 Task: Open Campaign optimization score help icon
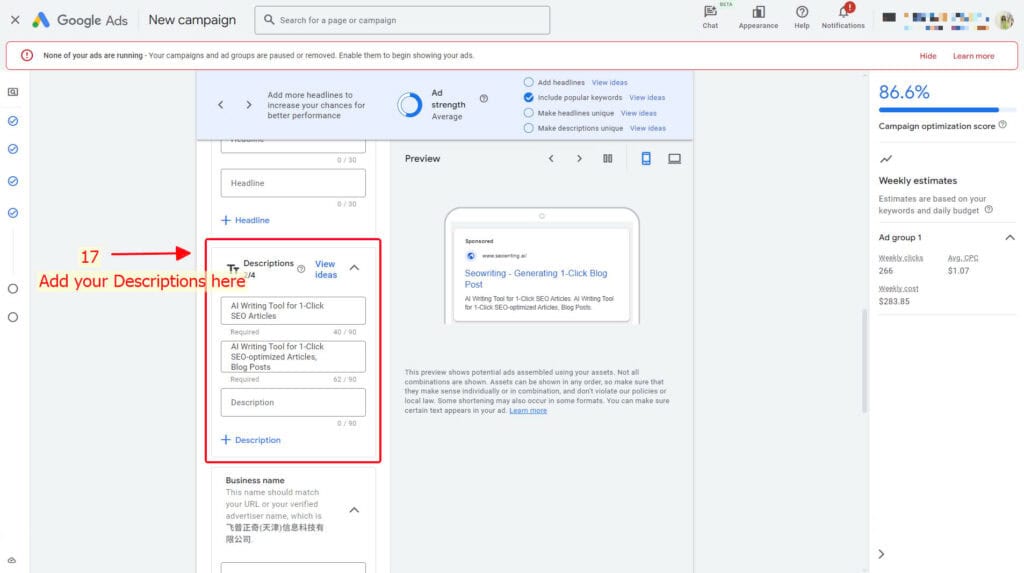(x=1002, y=125)
